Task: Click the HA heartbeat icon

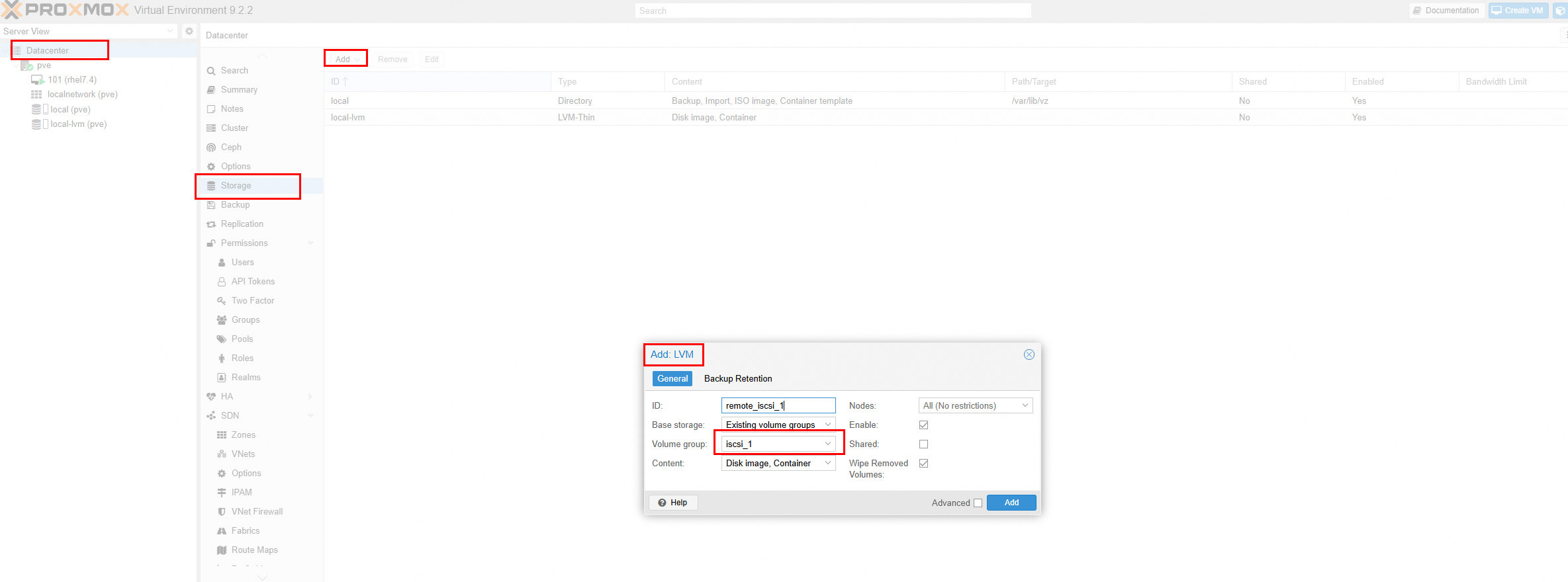Action: tap(211, 397)
